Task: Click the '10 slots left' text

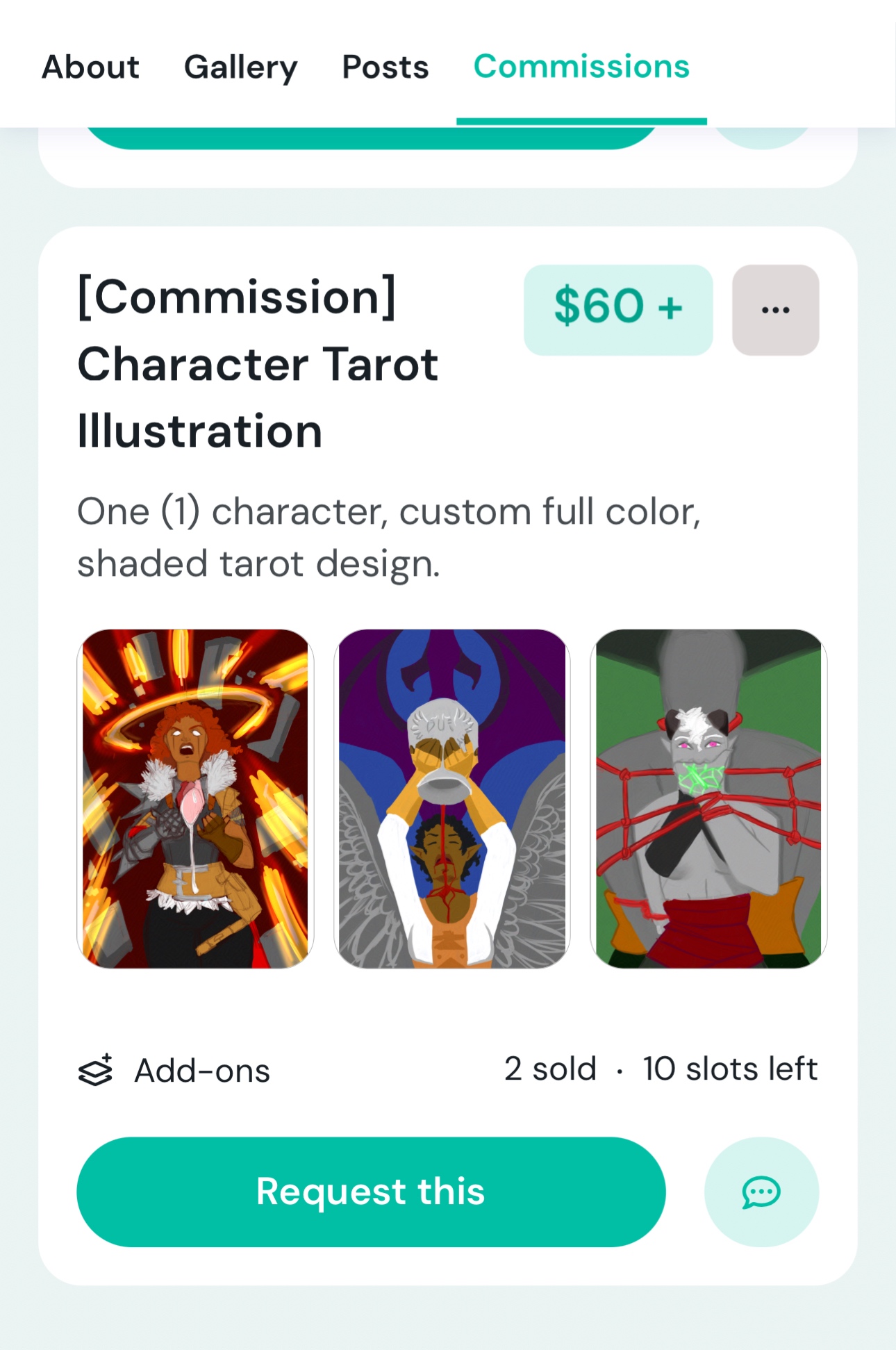Action: [x=730, y=1069]
